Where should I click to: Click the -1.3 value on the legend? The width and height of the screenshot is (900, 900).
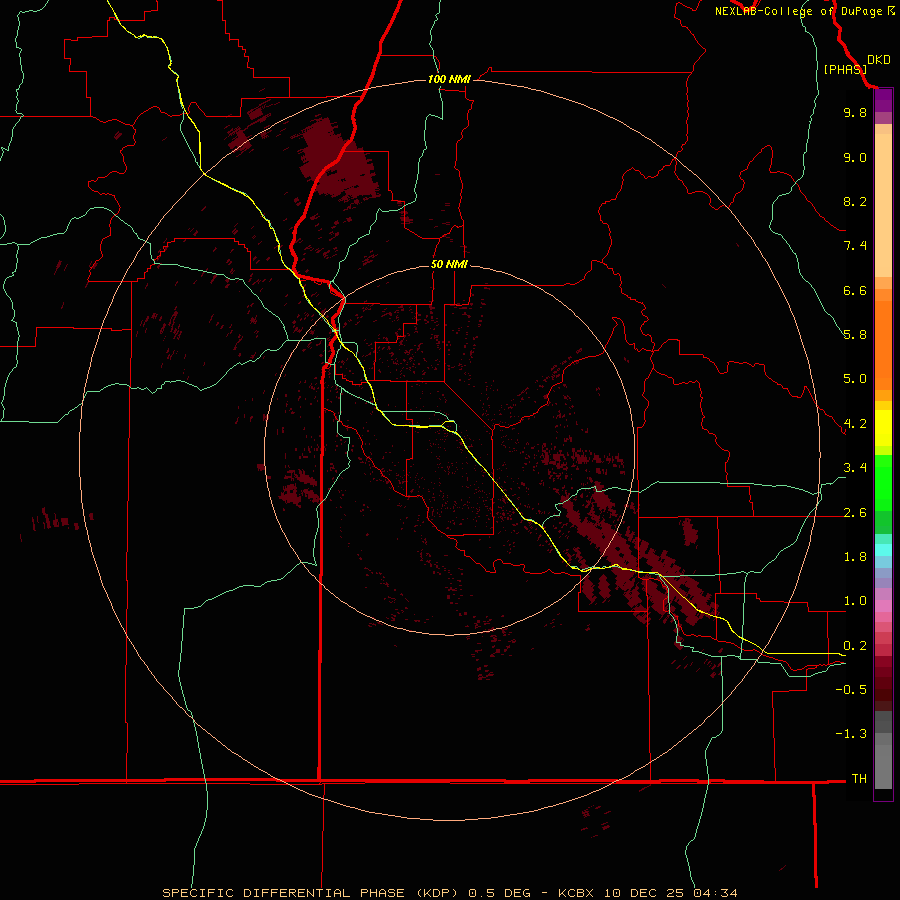coord(851,734)
